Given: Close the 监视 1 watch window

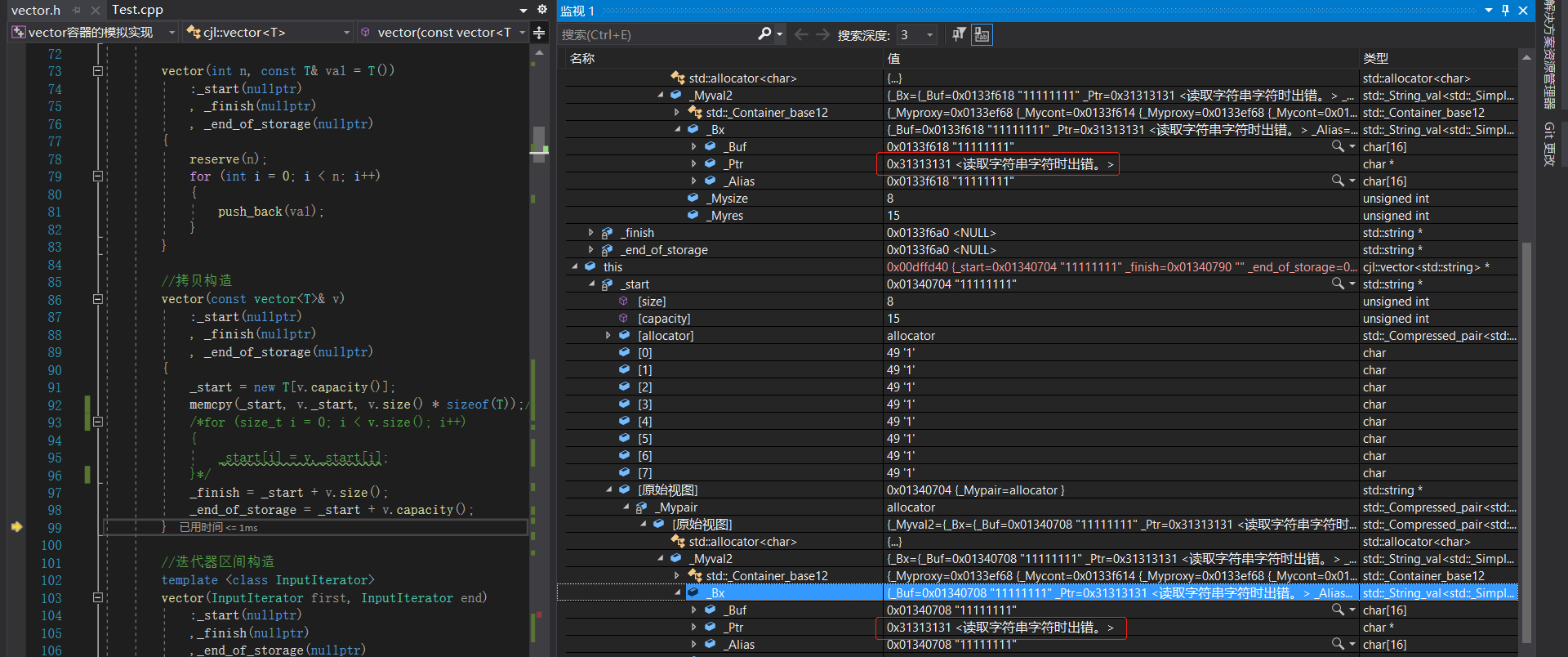Looking at the screenshot, I should click(x=1523, y=10).
